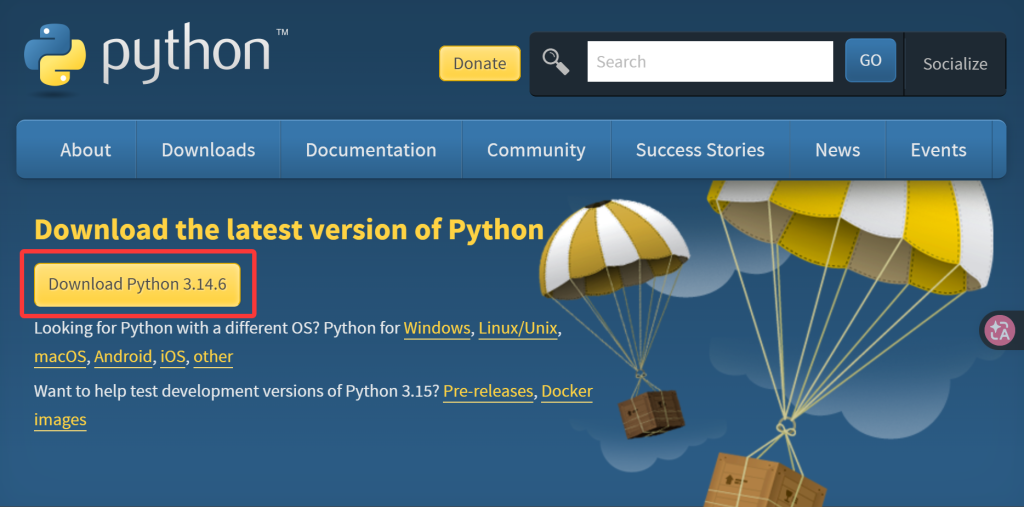Open the Downloads menu

tap(208, 150)
